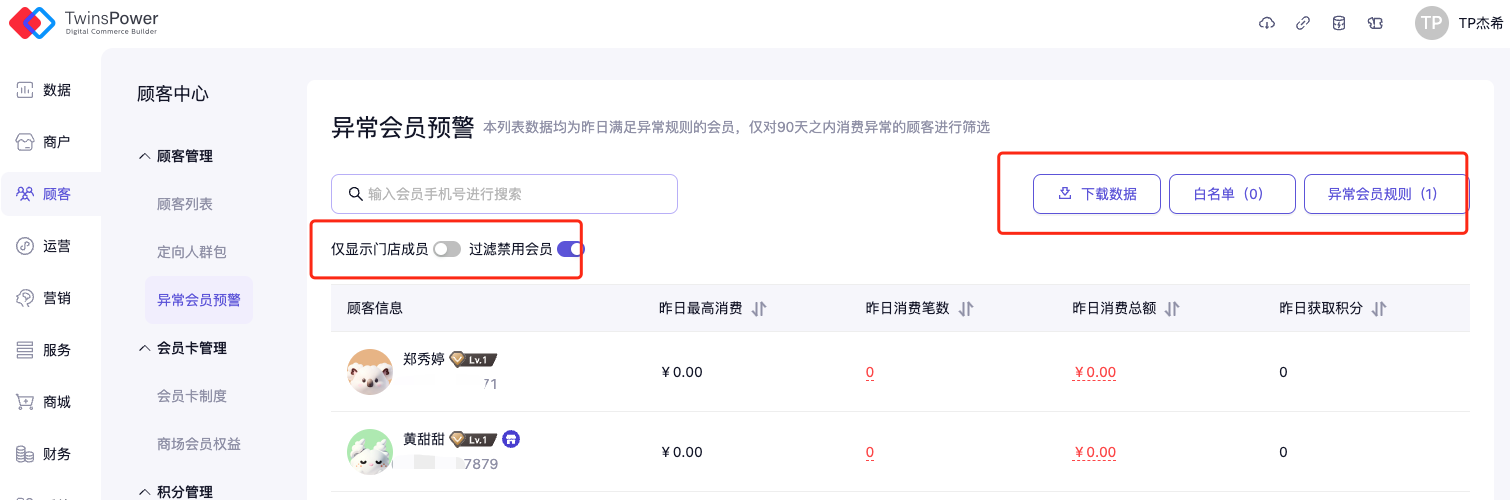Collapse the 会员卡管理 section
Viewport: 1510px width, 500px height.
click(145, 348)
